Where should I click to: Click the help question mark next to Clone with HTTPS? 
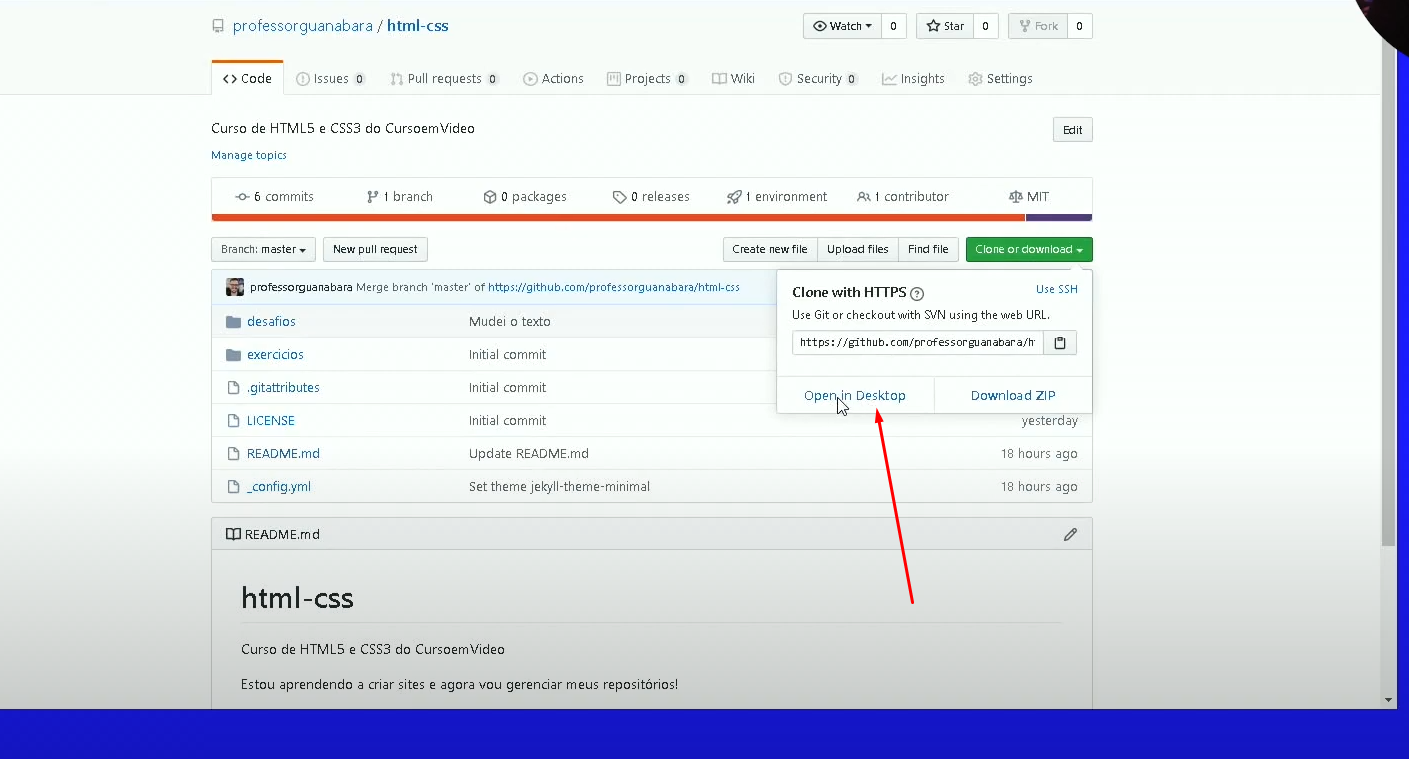point(917,294)
